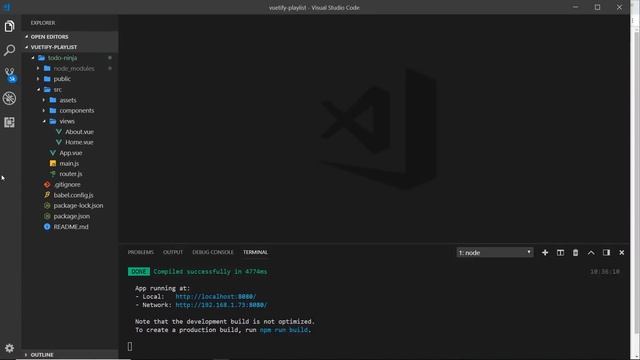Collapse the todo-ninja folder
Image resolution: width=640 pixels, height=360 pixels.
pos(33,58)
